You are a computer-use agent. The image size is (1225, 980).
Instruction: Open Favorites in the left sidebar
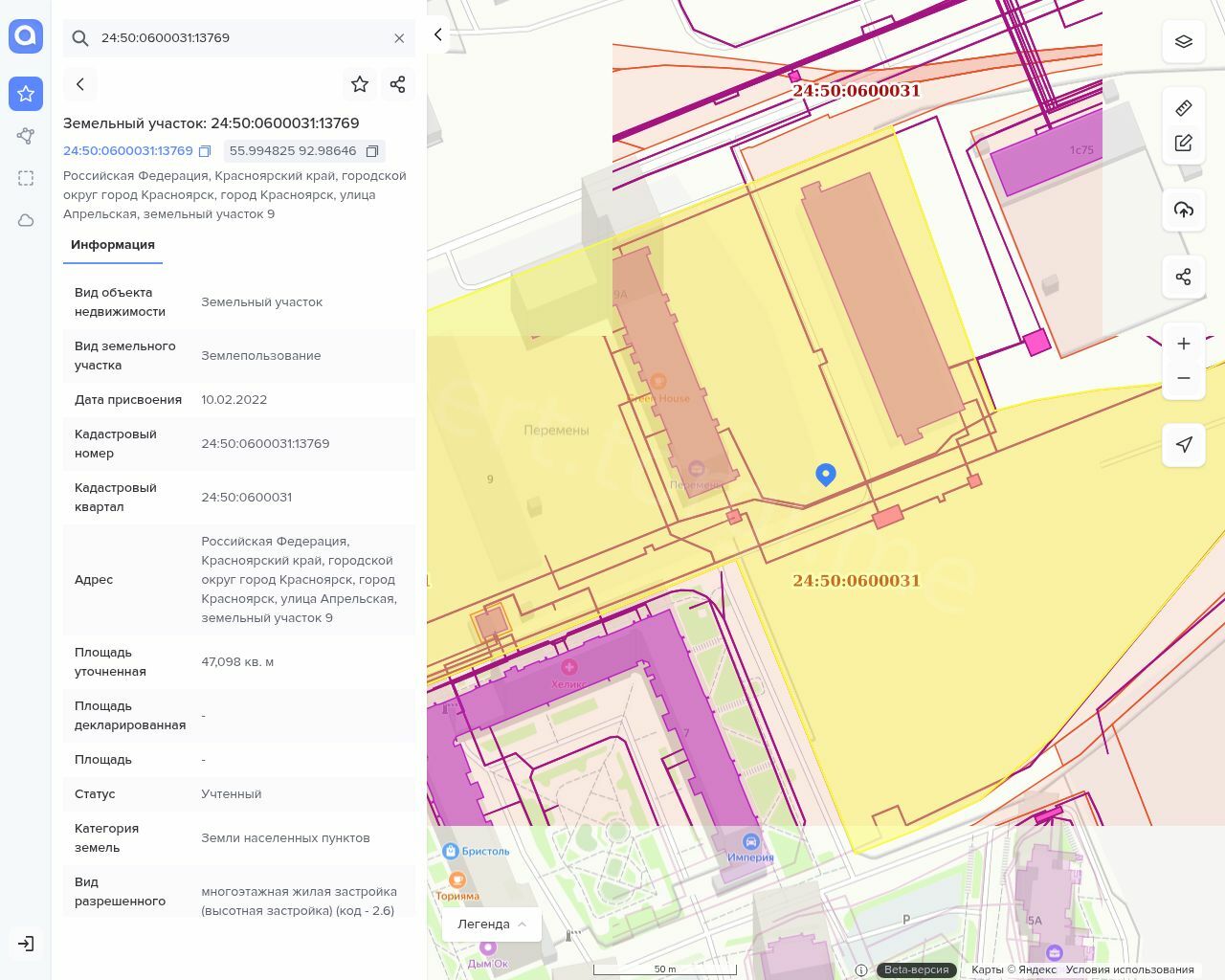[x=26, y=94]
